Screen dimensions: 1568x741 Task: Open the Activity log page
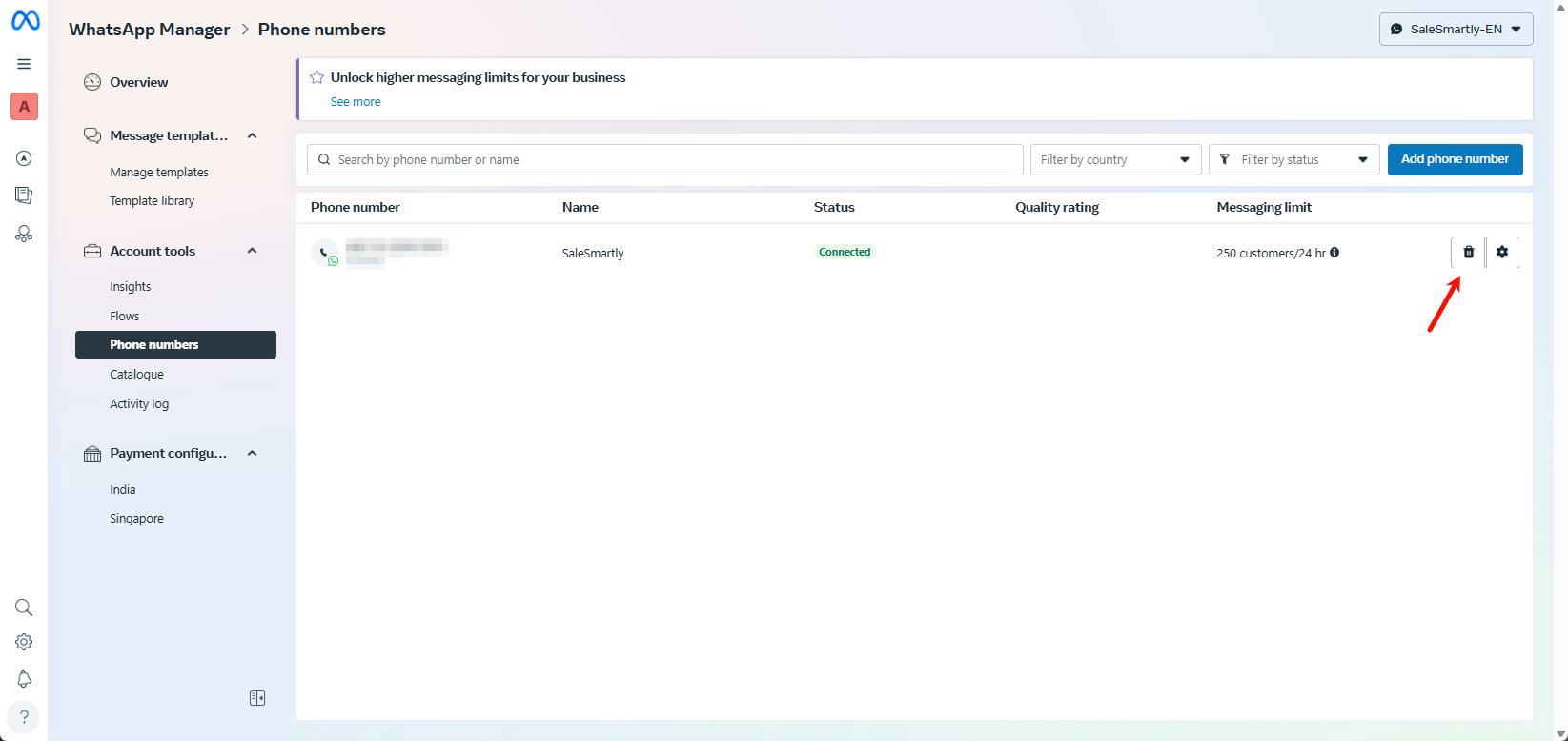click(x=139, y=404)
